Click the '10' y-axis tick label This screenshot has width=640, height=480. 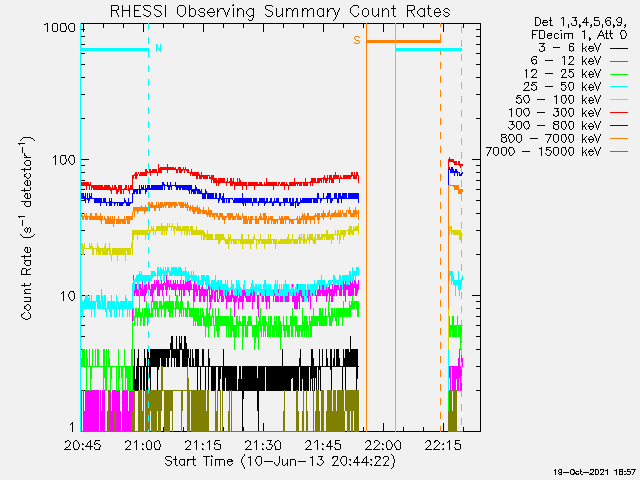68,296
